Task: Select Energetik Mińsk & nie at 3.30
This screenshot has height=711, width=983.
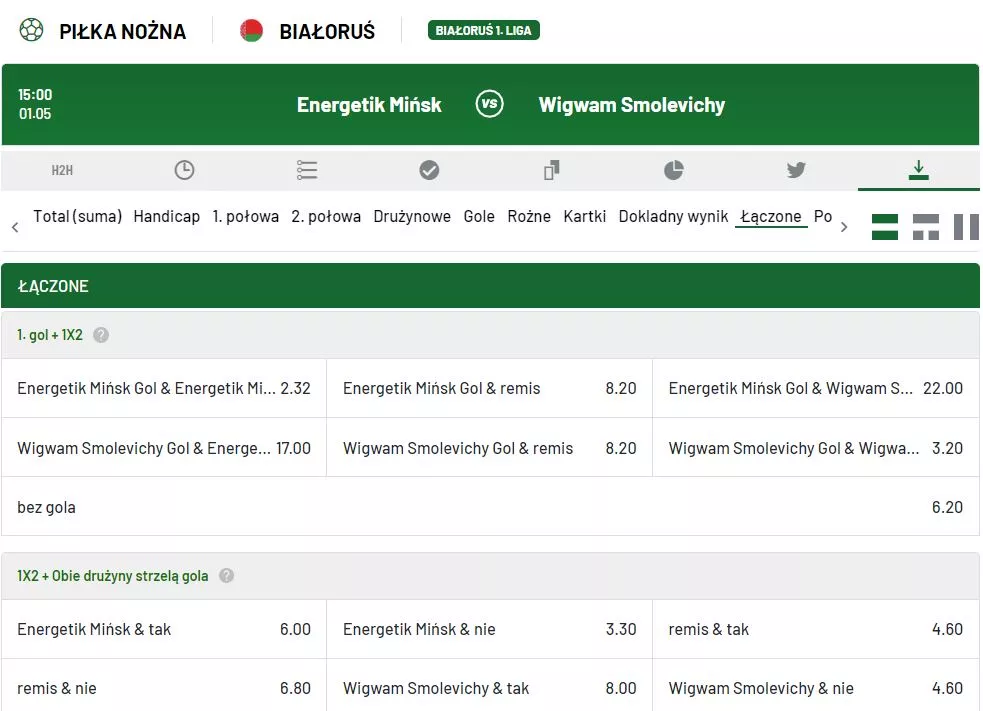Action: (x=489, y=630)
